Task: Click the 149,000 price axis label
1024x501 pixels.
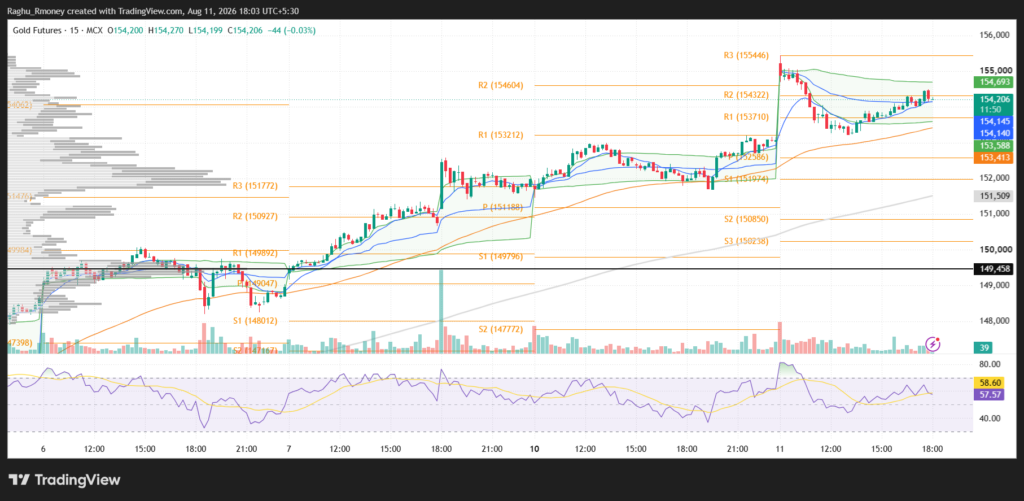Action: pos(993,285)
